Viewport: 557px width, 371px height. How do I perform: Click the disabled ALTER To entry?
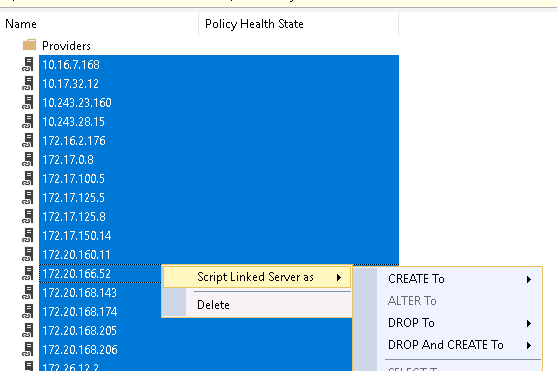[459, 301]
